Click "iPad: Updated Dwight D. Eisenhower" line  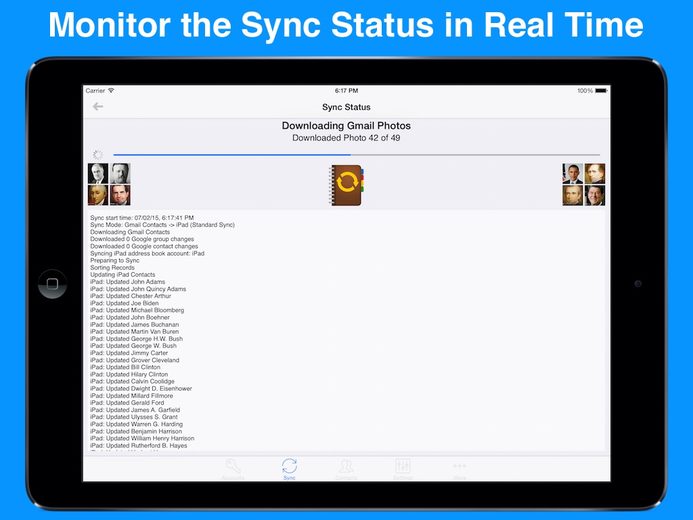pos(141,389)
